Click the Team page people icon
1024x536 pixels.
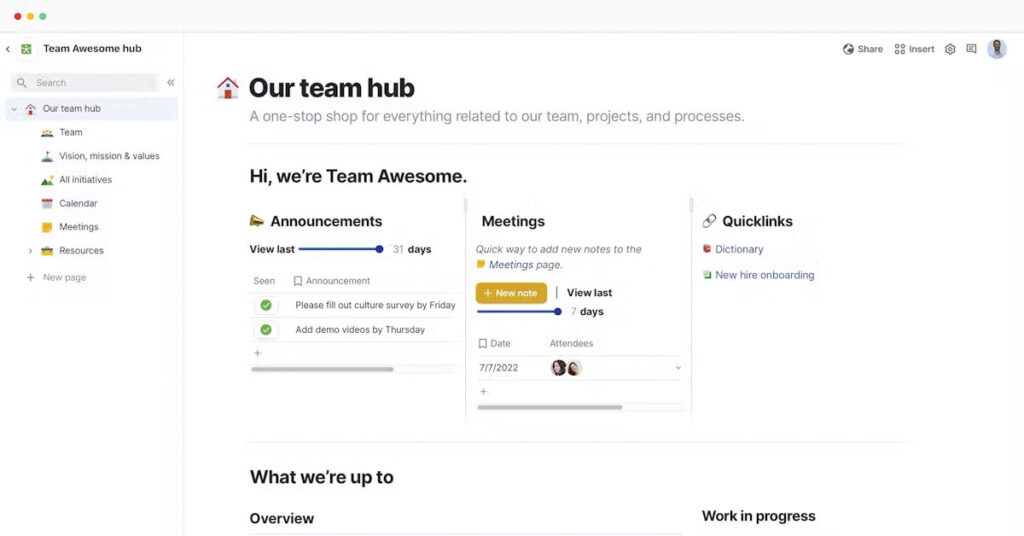47,133
